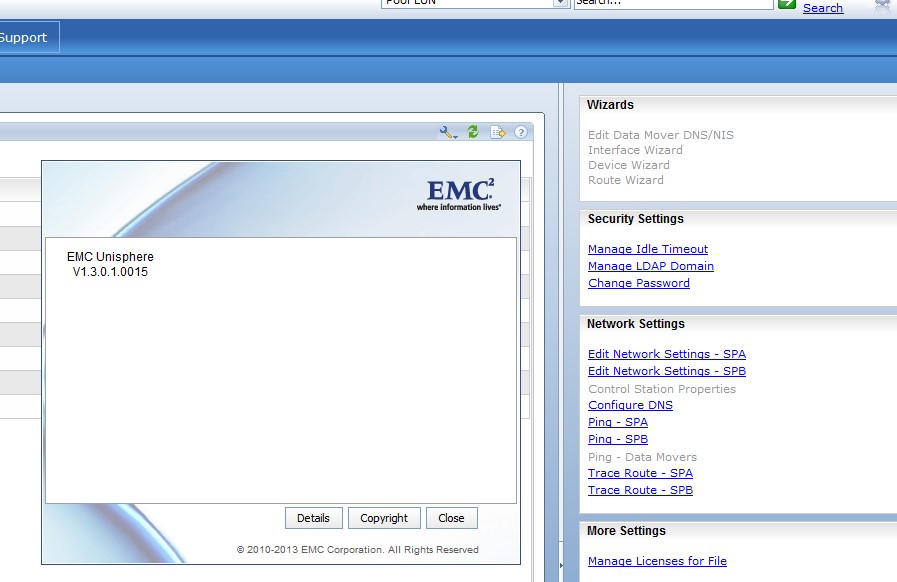This screenshot has width=897, height=582.
Task: Open Manage Idle Timeout
Action: 648,249
